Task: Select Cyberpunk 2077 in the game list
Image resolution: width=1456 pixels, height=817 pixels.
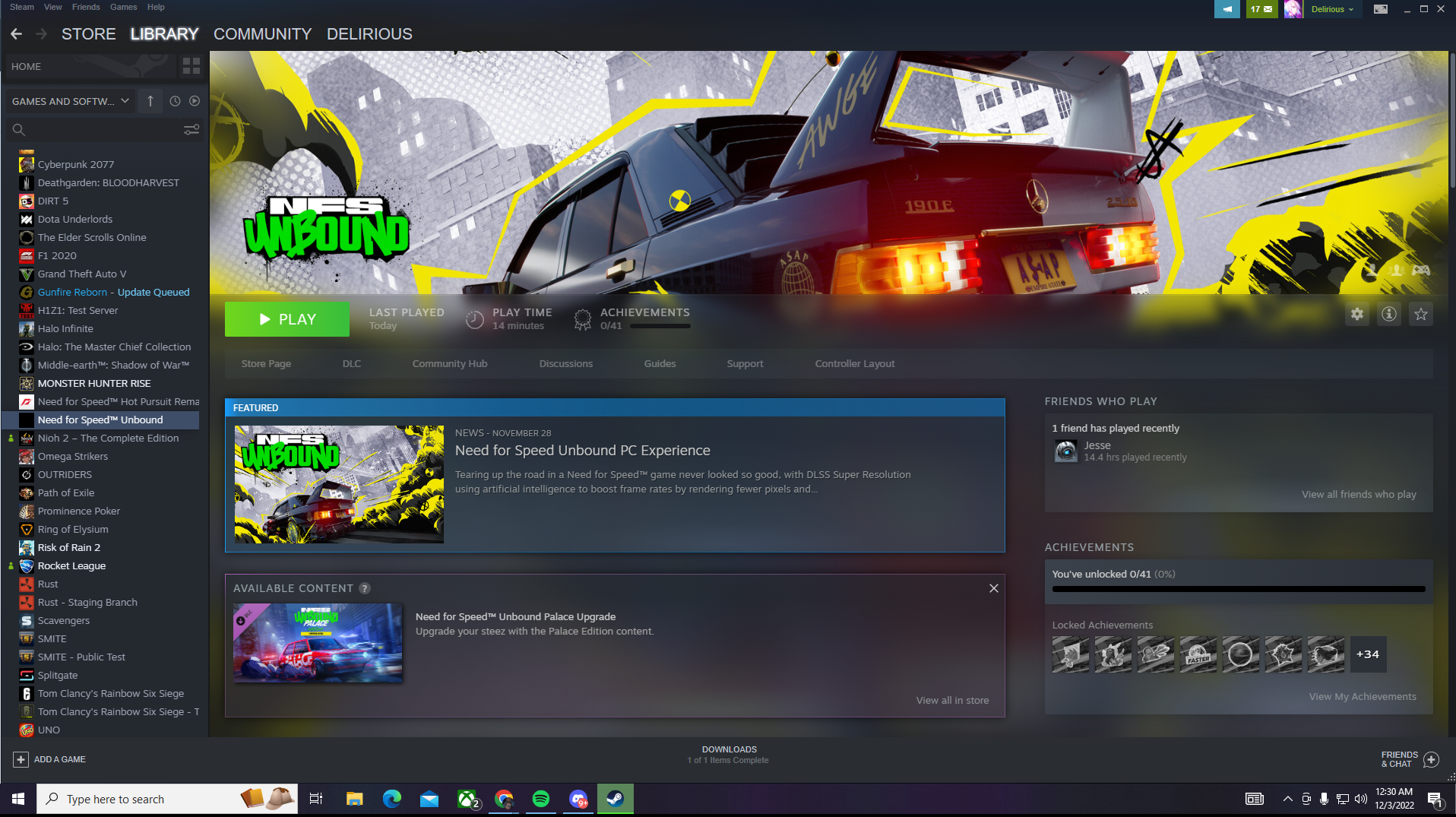Action: point(76,164)
